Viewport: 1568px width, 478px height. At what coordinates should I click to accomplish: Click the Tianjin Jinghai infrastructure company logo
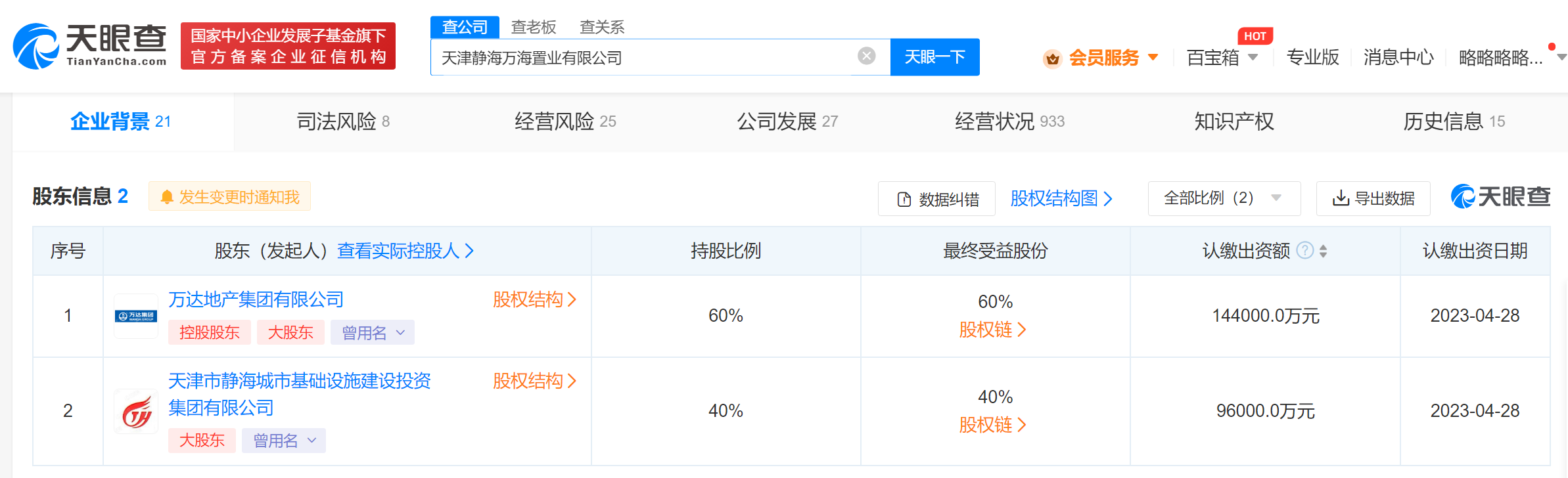(136, 412)
